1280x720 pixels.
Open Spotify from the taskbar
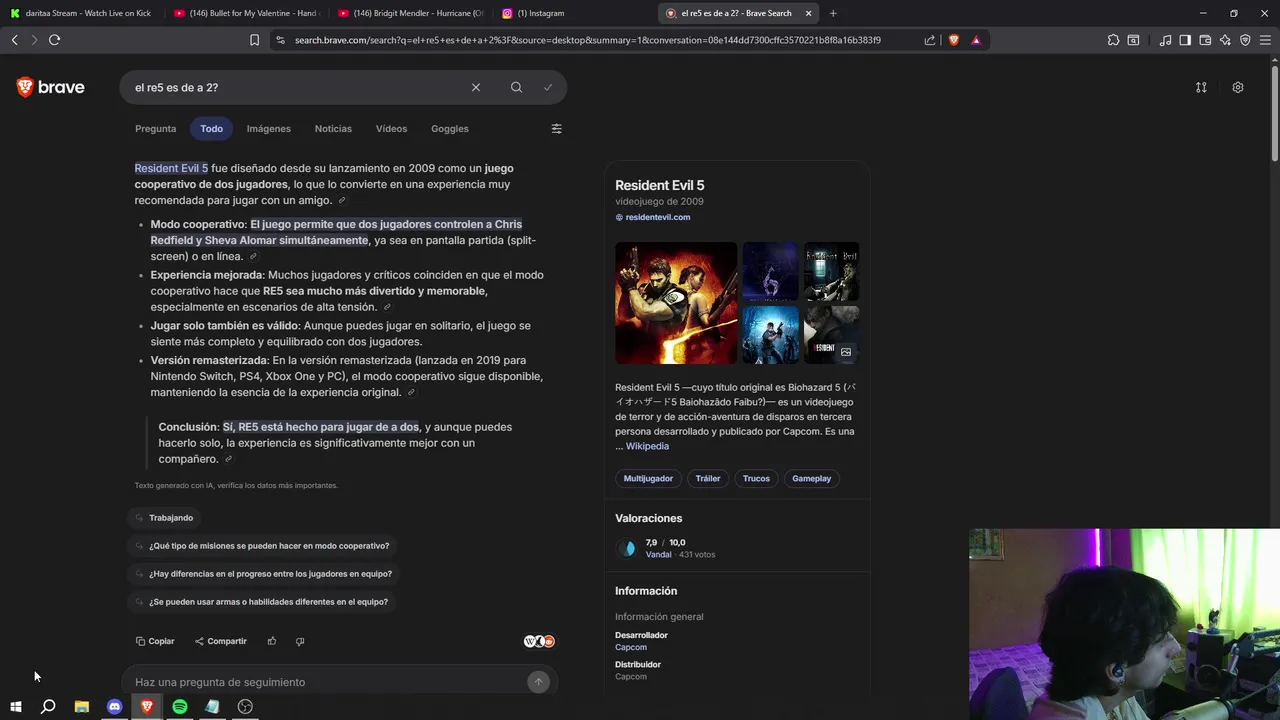pyautogui.click(x=180, y=707)
